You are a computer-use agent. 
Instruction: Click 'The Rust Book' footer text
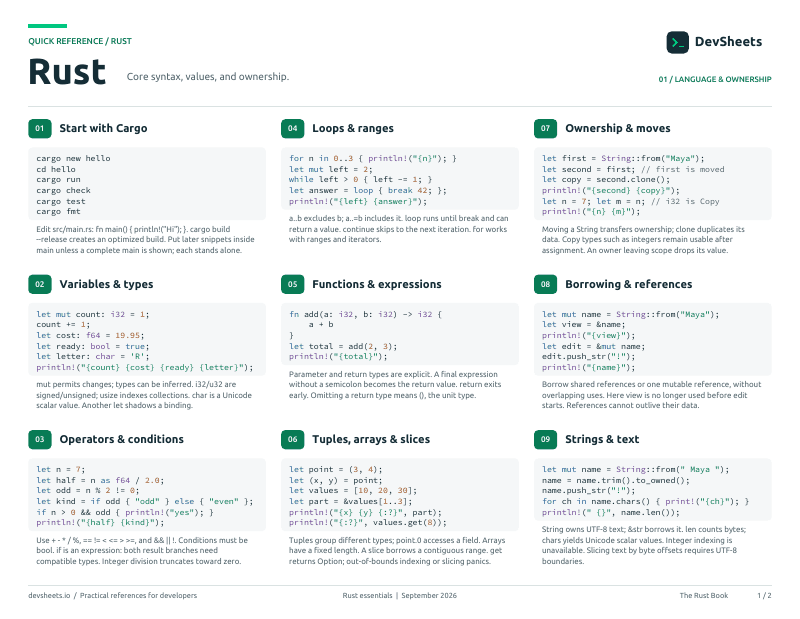[x=704, y=596]
